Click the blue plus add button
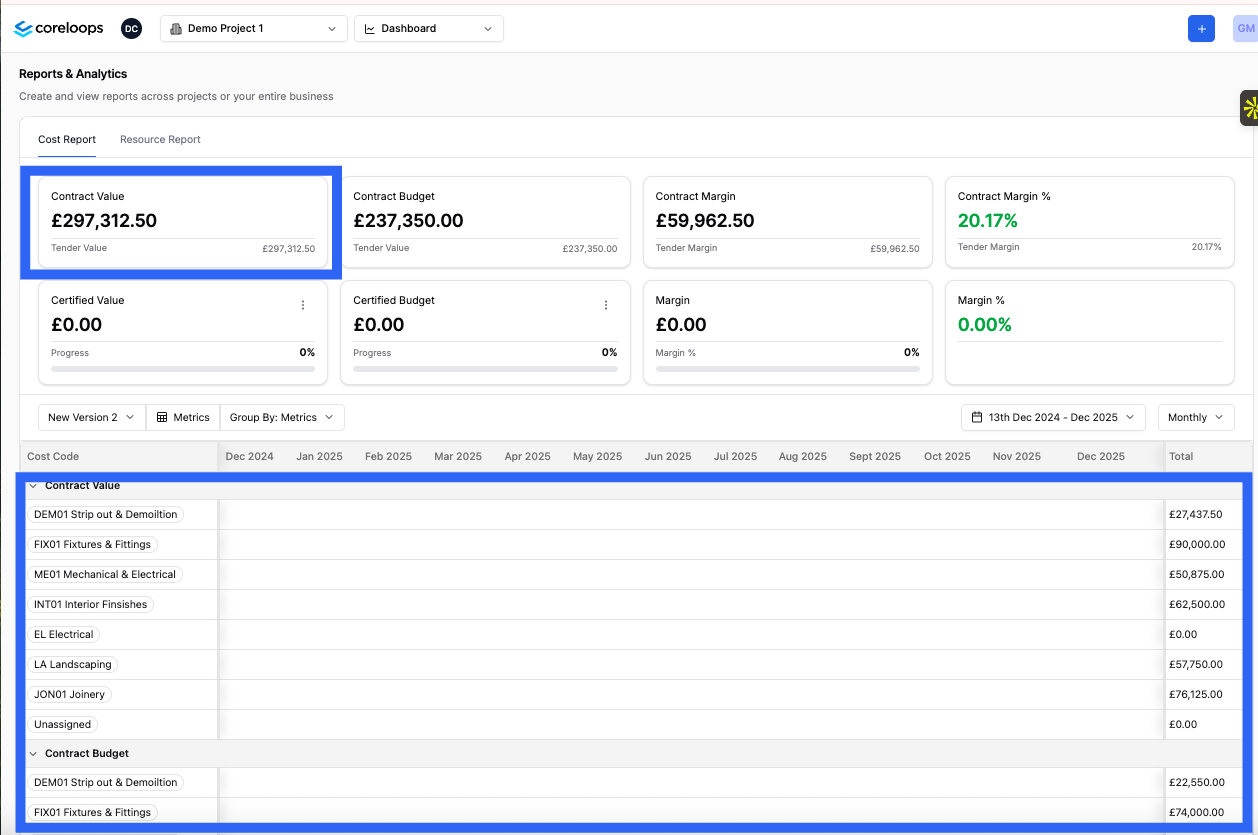The width and height of the screenshot is (1258, 835). tap(1201, 29)
